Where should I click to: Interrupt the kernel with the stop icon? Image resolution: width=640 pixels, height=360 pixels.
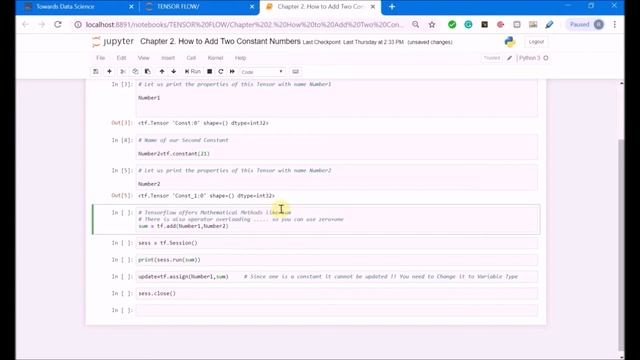(x=209, y=71)
